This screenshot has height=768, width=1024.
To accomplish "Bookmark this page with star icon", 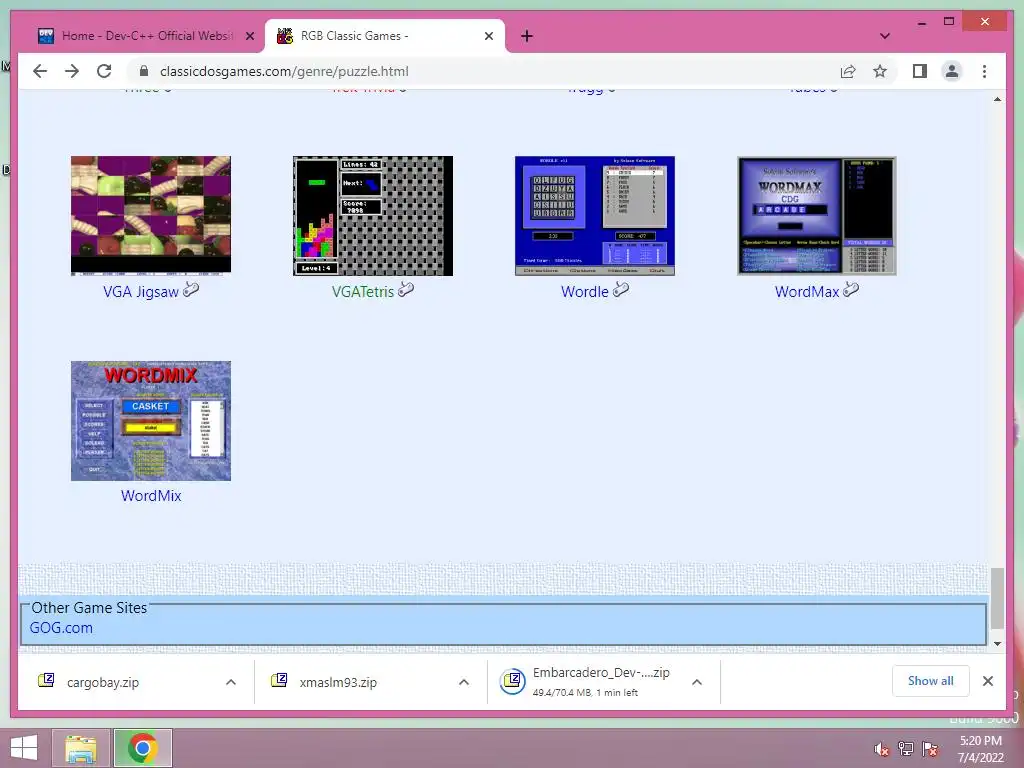I will [880, 71].
